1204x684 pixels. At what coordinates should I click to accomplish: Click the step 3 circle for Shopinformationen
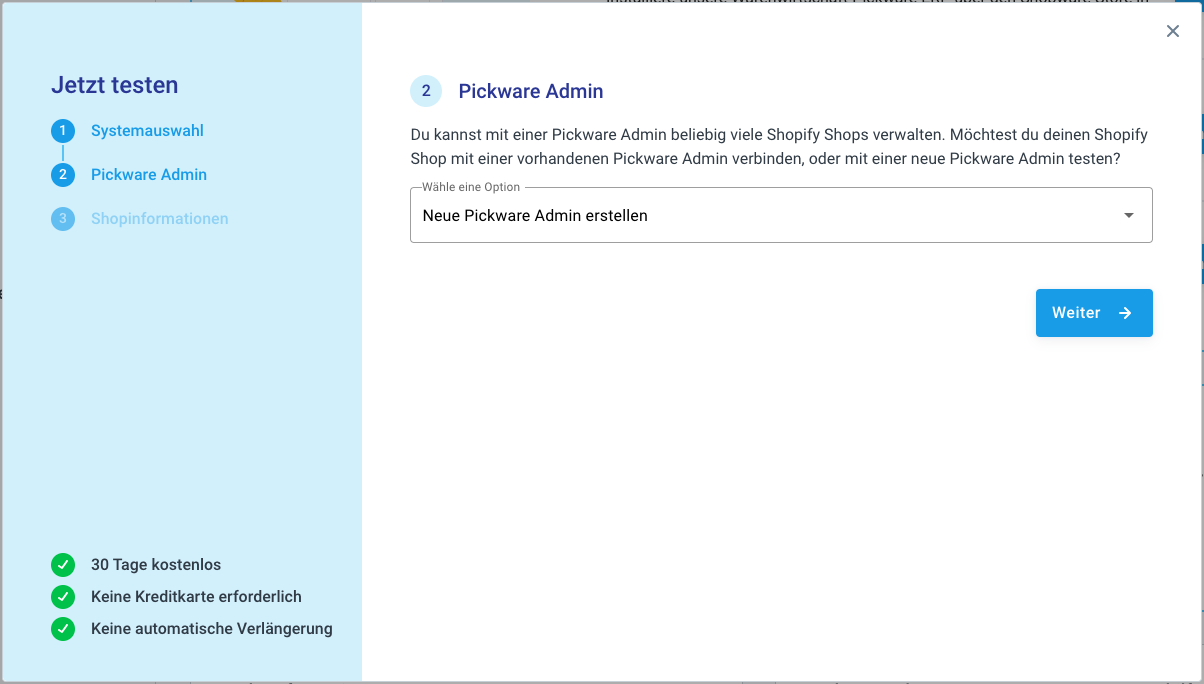coord(63,218)
